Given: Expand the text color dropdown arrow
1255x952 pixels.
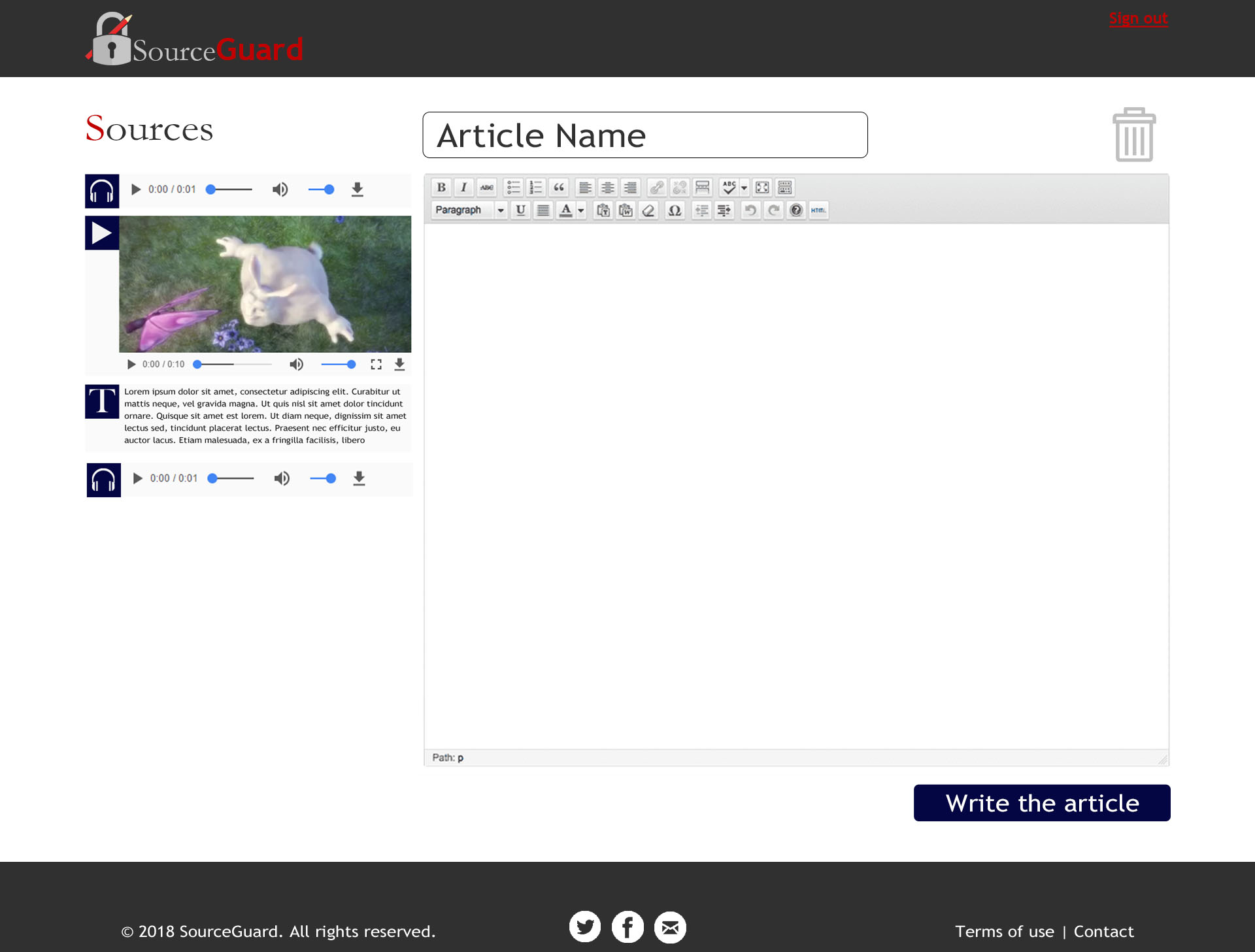Looking at the screenshot, I should [580, 210].
